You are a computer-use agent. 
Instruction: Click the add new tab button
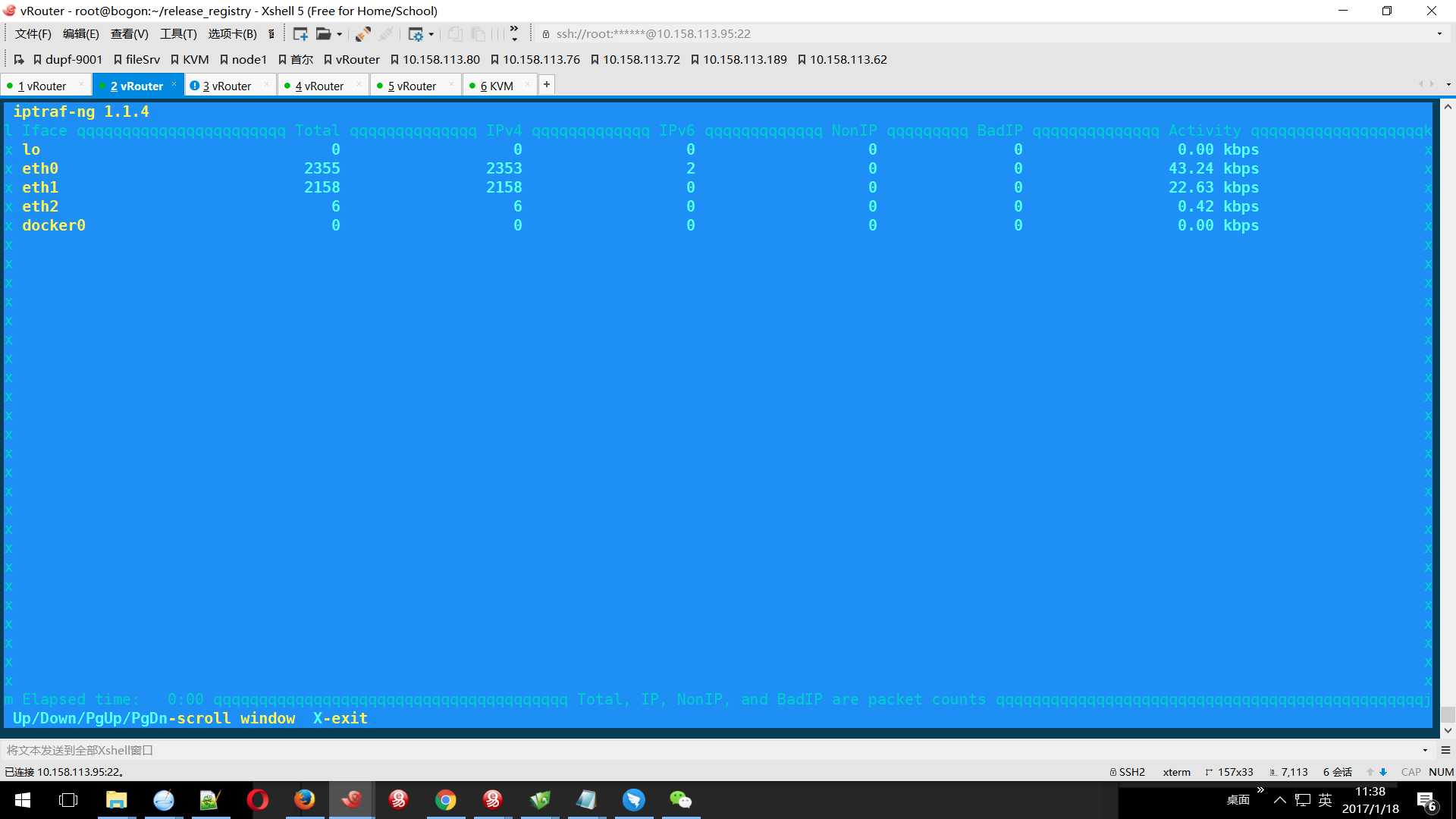click(x=547, y=84)
